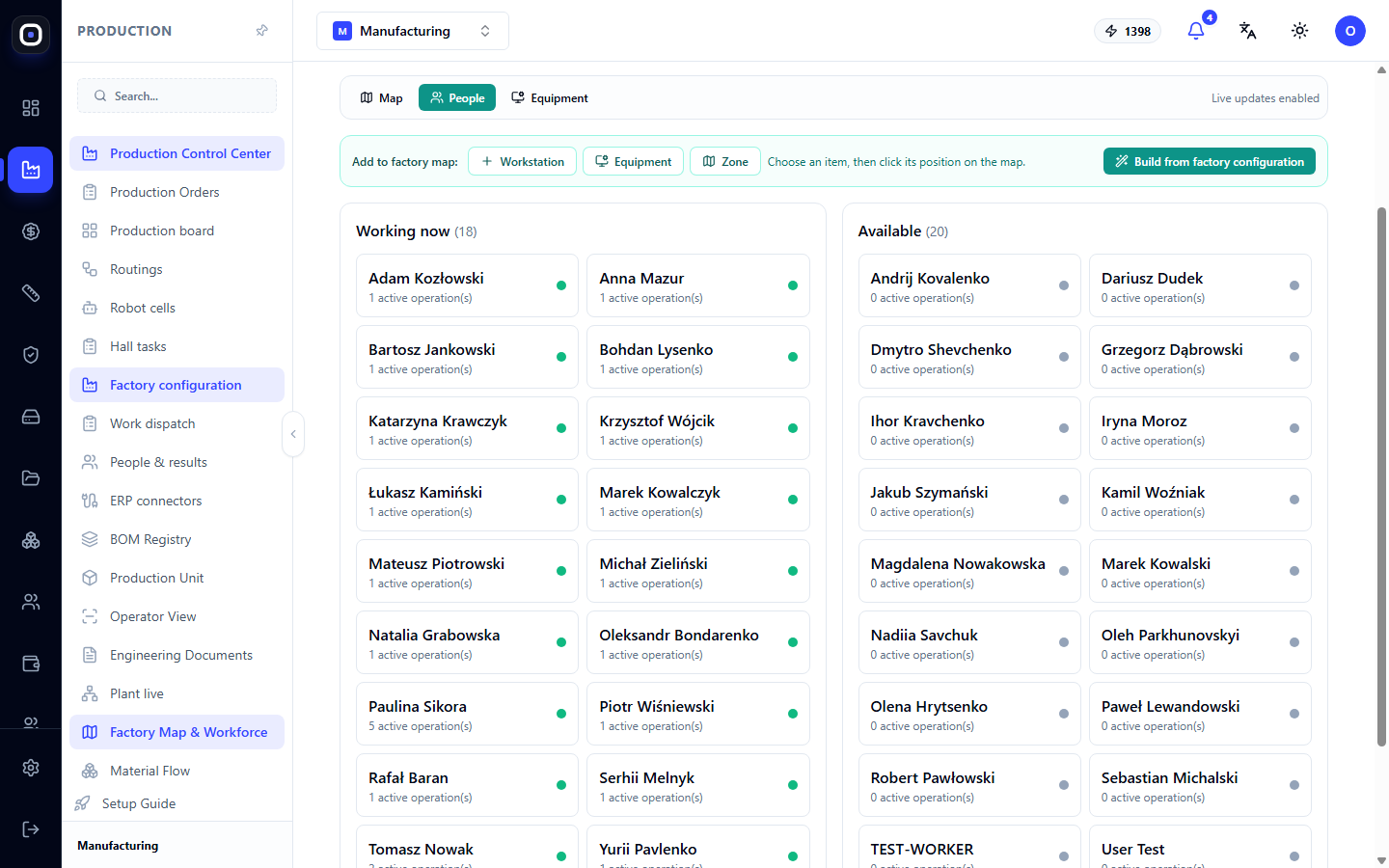This screenshot has height=868, width=1389.
Task: Select Oleh Parkhunovskyi available card
Action: pos(1200,642)
